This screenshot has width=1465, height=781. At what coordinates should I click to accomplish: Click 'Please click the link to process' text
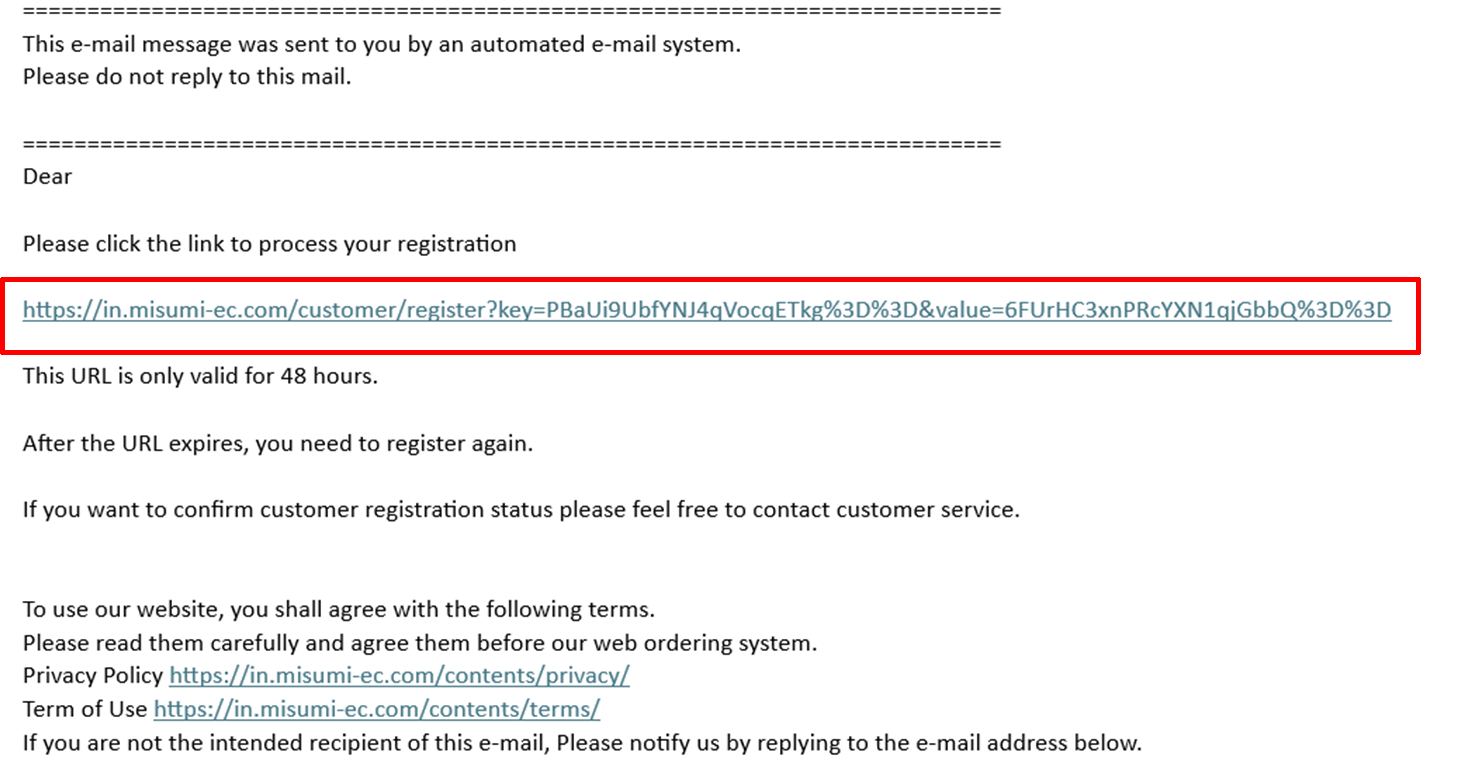(x=269, y=243)
